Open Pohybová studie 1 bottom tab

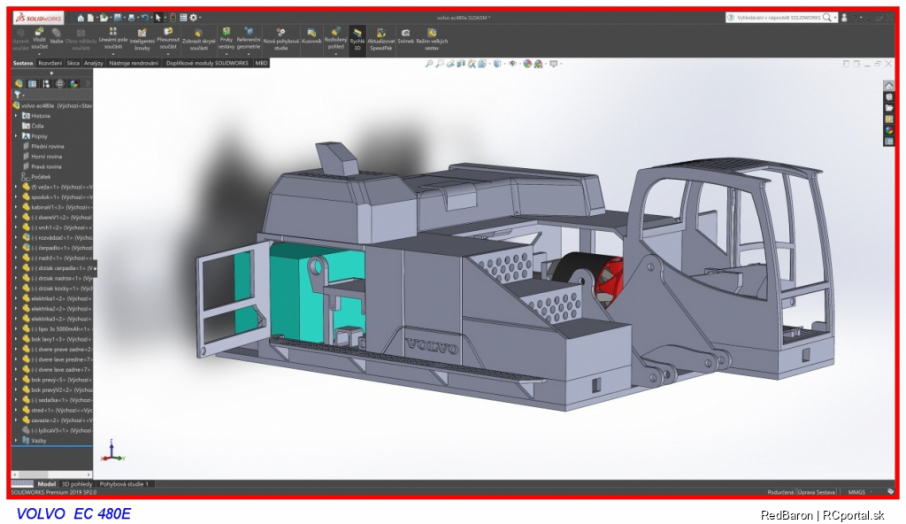pyautogui.click(x=124, y=484)
